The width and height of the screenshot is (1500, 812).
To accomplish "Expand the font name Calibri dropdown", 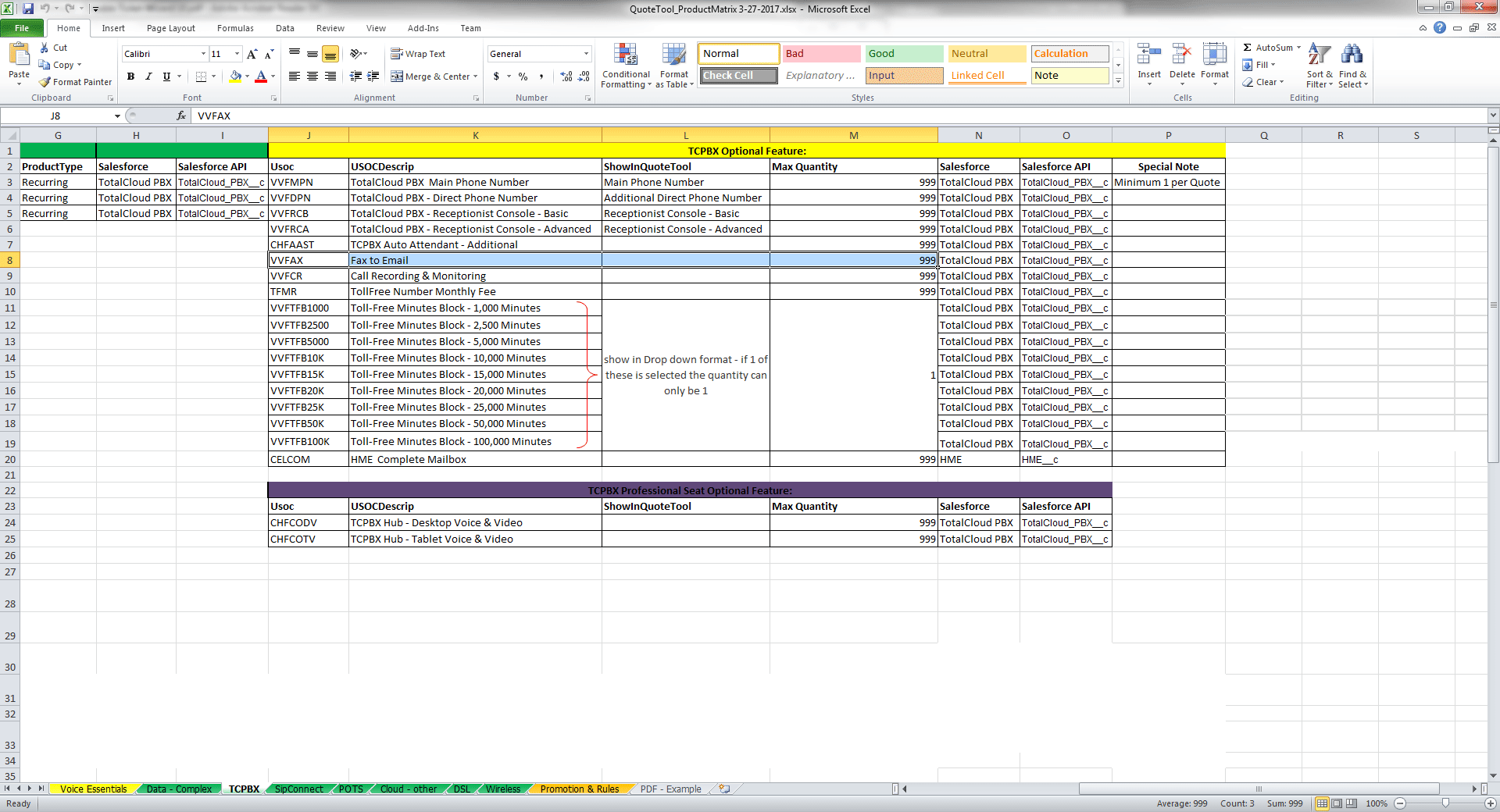I will pyautogui.click(x=203, y=54).
